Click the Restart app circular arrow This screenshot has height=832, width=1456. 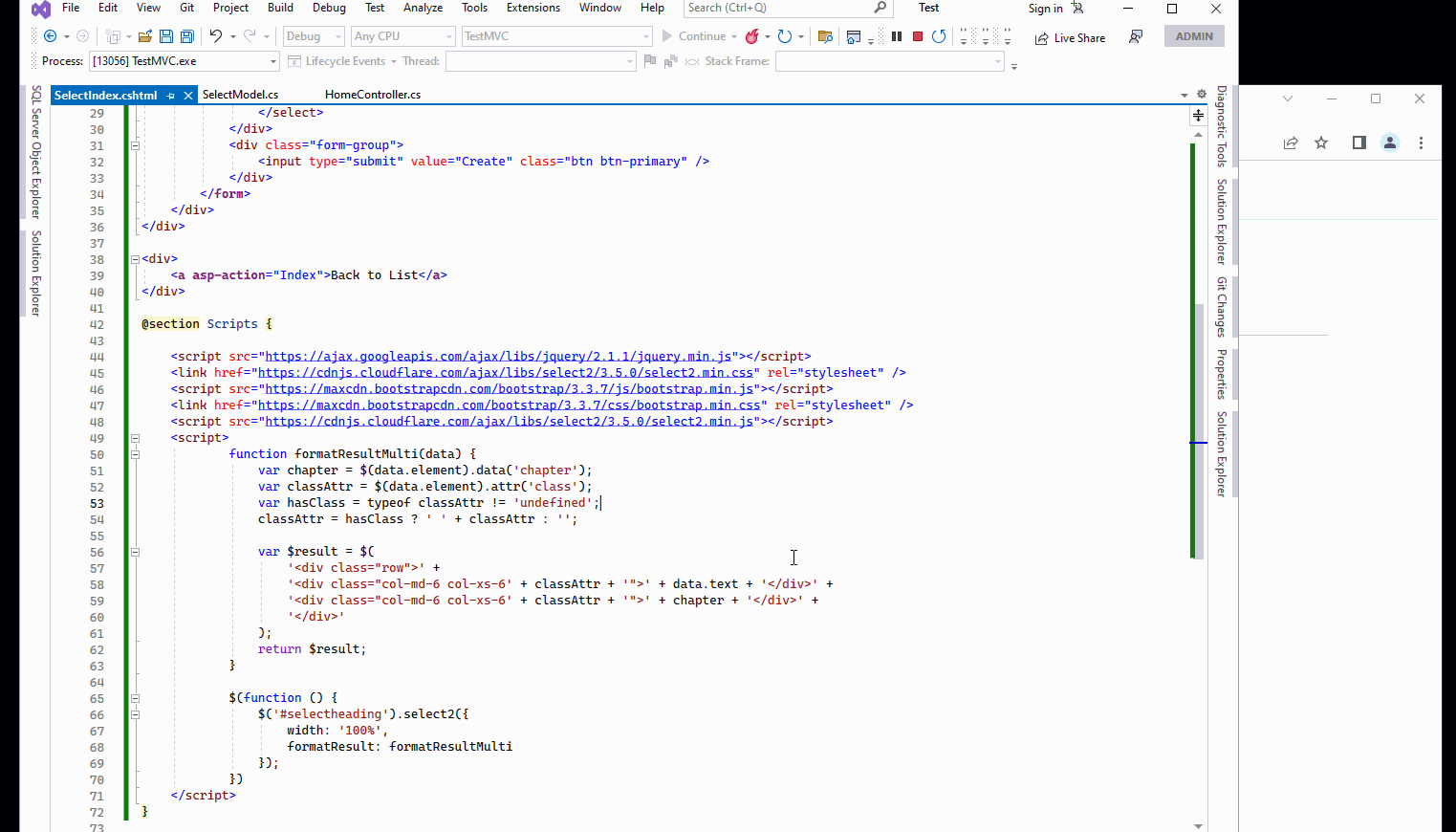click(x=784, y=36)
